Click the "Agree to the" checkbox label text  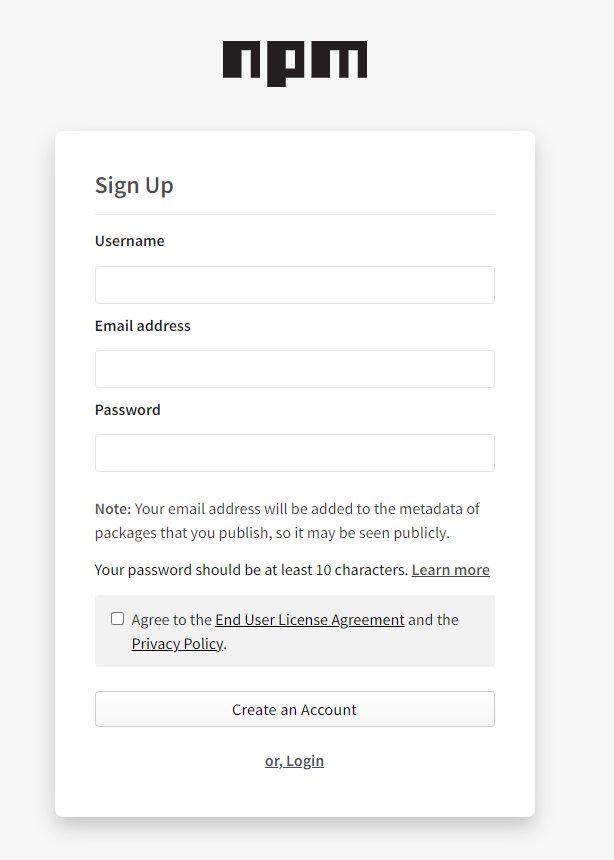pyautogui.click(x=171, y=620)
